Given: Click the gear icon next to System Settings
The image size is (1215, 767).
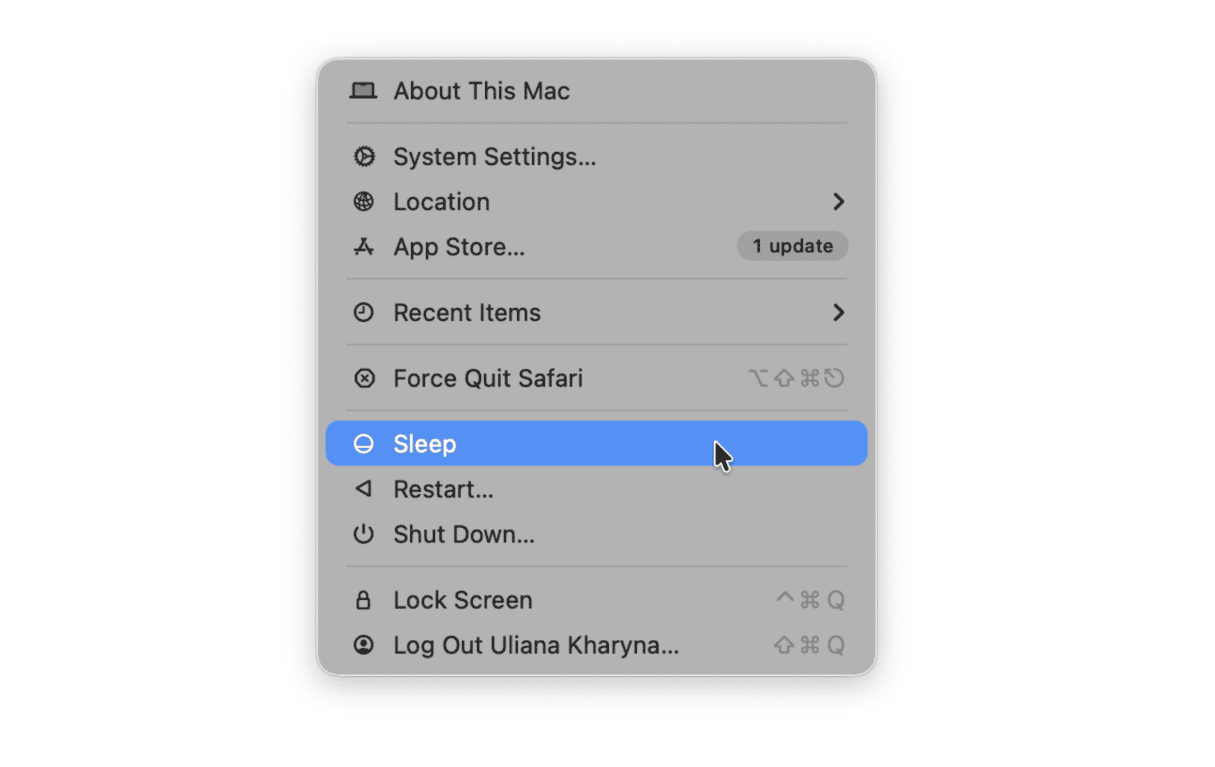Looking at the screenshot, I should click(x=364, y=156).
